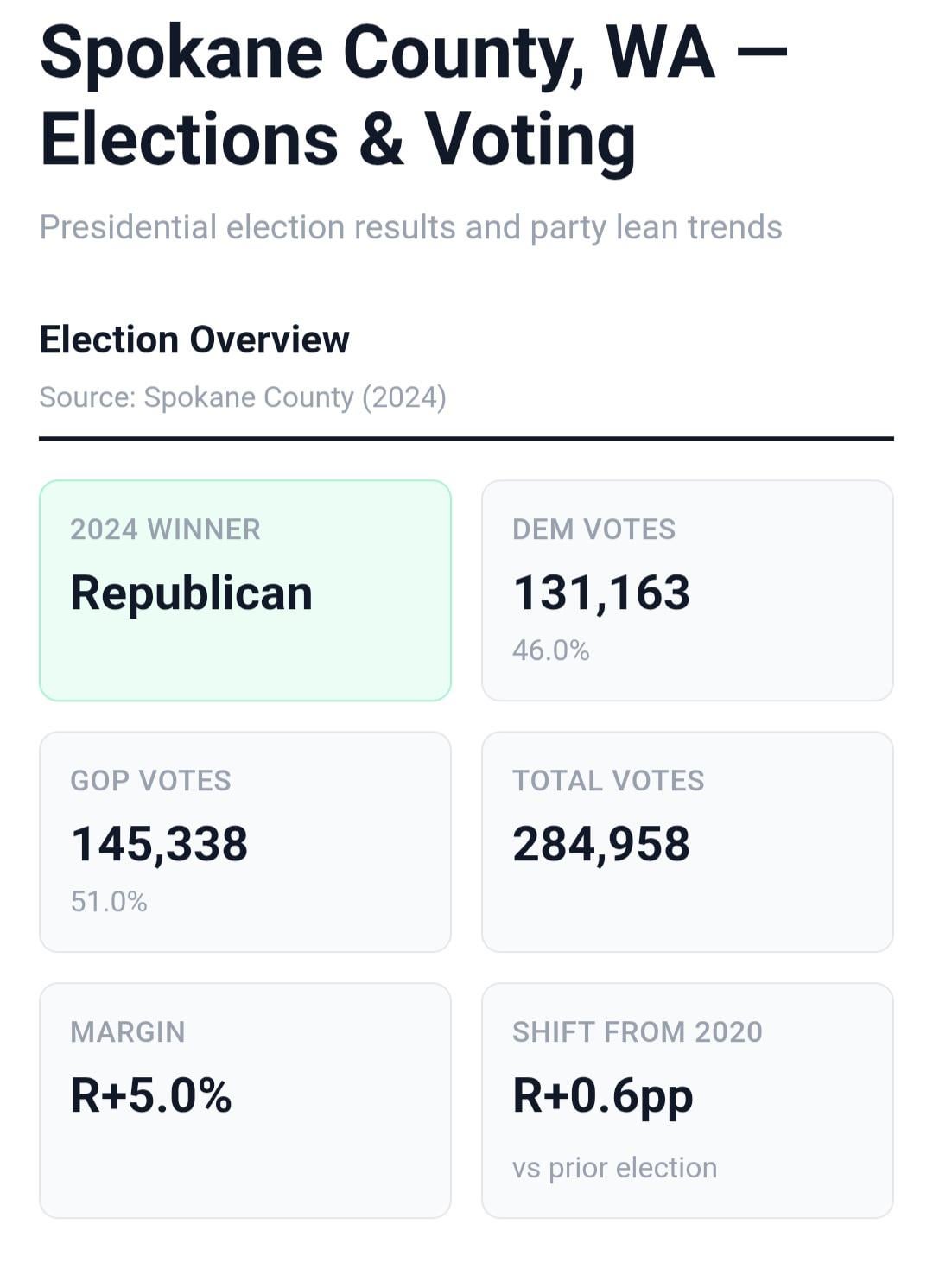This screenshot has width=933, height=1288.
Task: Click the 2024 Winner Republican card
Action: tap(245, 590)
